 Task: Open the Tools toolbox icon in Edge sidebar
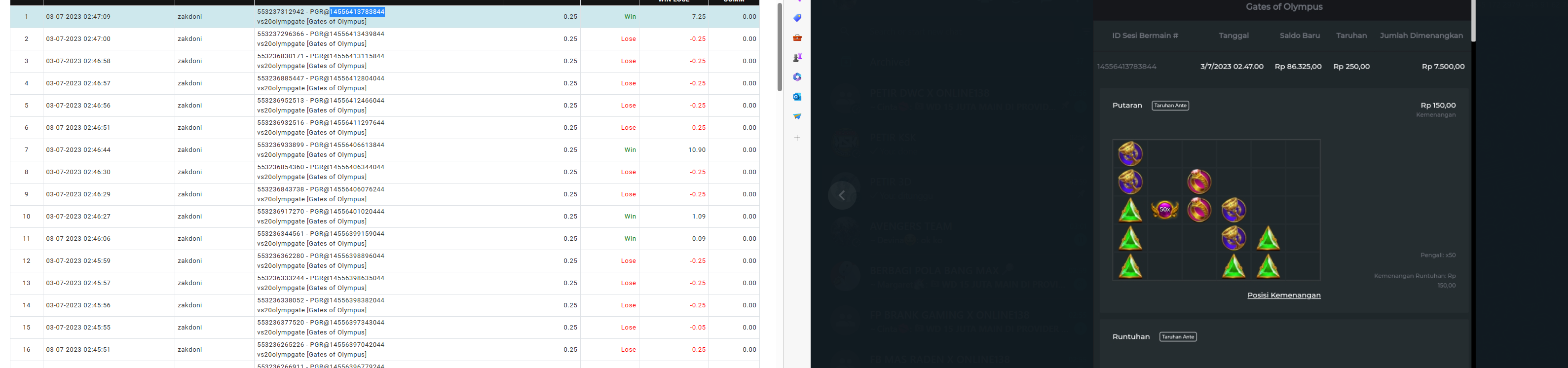coord(797,37)
